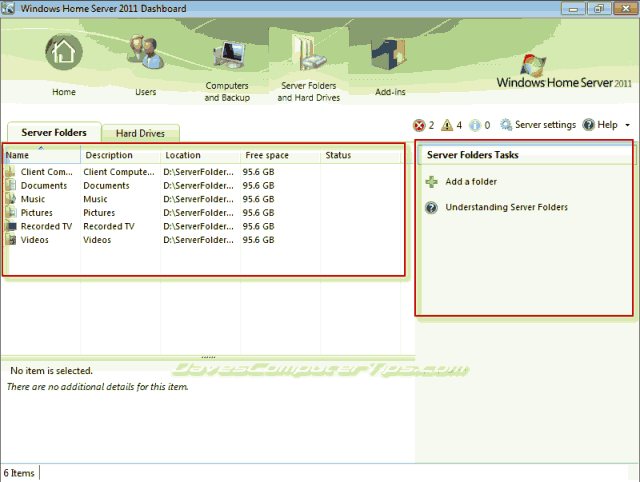Sort list by Free space column

click(267, 155)
